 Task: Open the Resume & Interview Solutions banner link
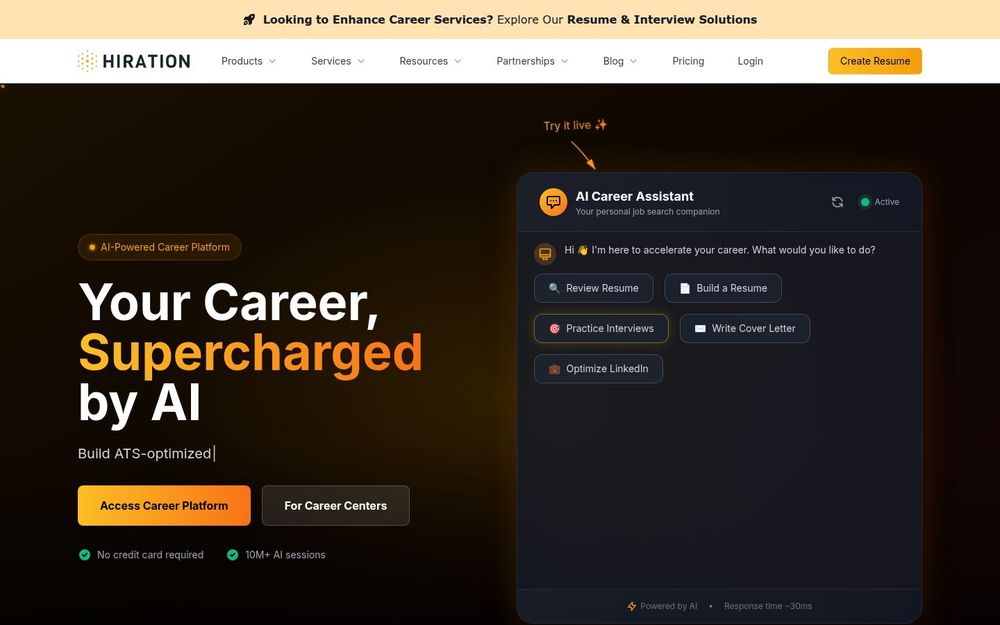point(662,20)
